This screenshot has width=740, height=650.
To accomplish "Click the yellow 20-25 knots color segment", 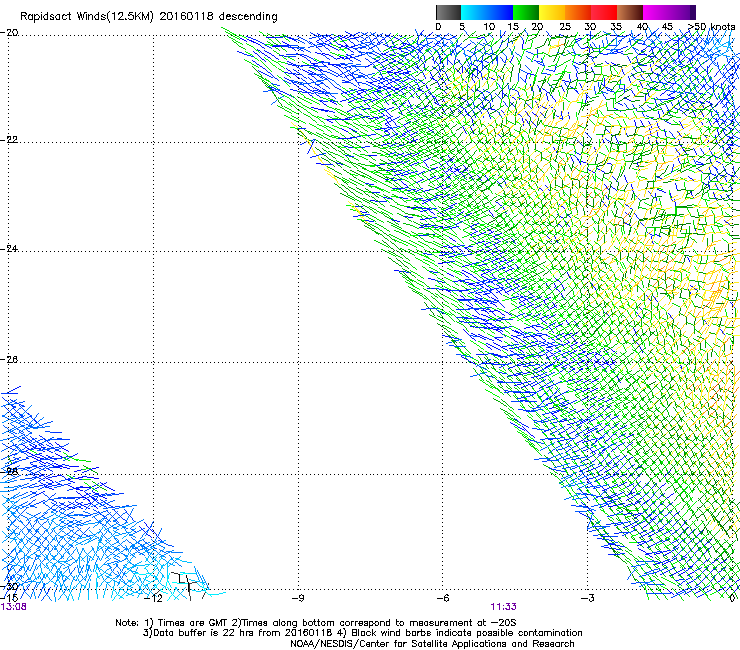I will (x=552, y=12).
